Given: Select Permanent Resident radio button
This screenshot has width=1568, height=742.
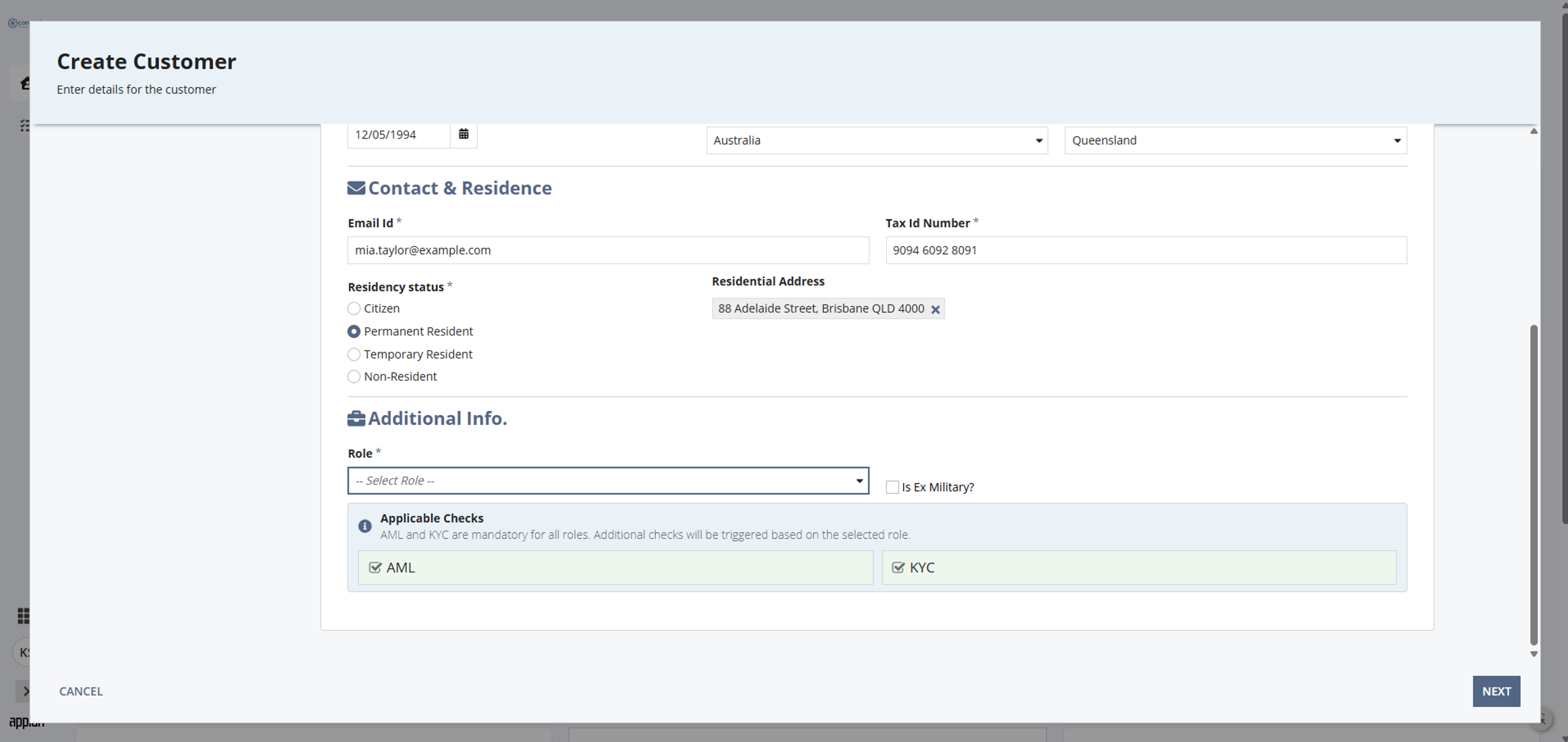Looking at the screenshot, I should 354,332.
